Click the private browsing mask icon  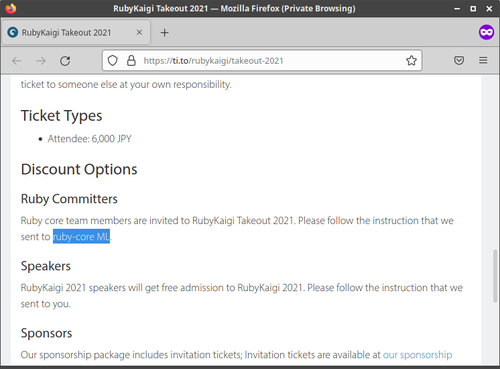486,32
